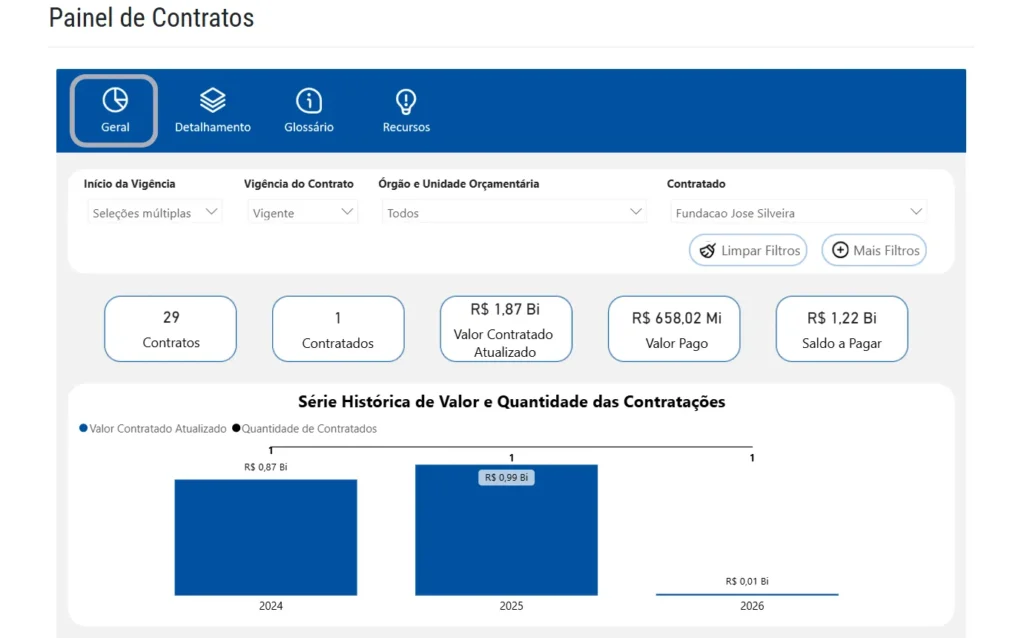Open the Recursos tab label

click(x=406, y=127)
